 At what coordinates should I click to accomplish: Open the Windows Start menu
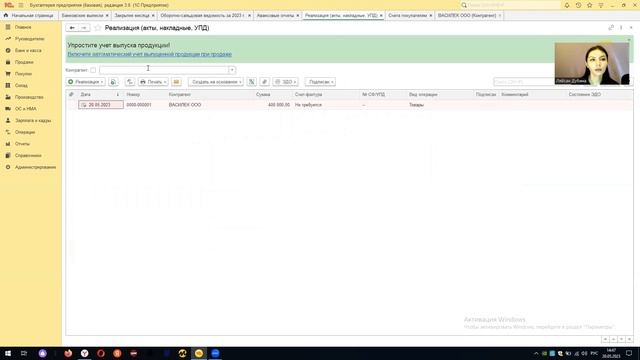click(x=8, y=353)
